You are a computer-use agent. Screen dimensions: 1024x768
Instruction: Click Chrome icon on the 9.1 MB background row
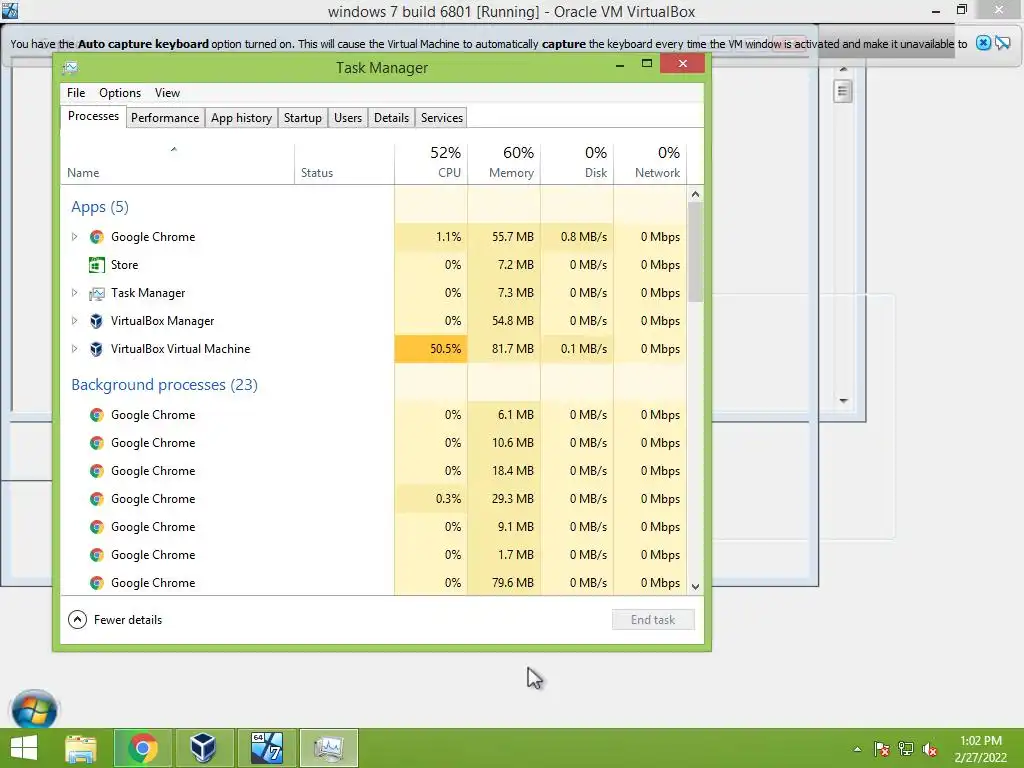tap(97, 527)
